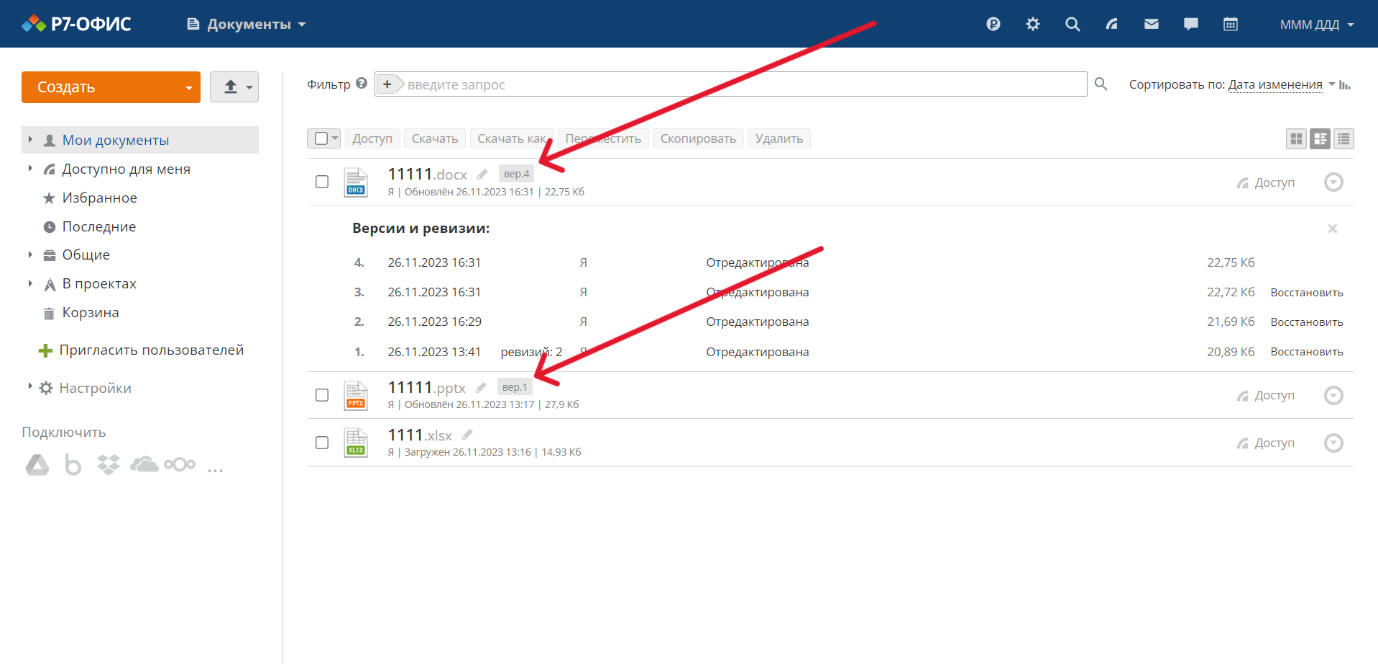Open the calendar icon in header

coord(1231,24)
